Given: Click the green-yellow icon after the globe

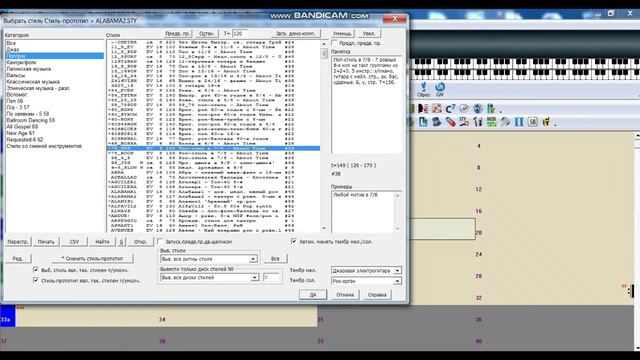Looking at the screenshot, I should click(491, 109).
